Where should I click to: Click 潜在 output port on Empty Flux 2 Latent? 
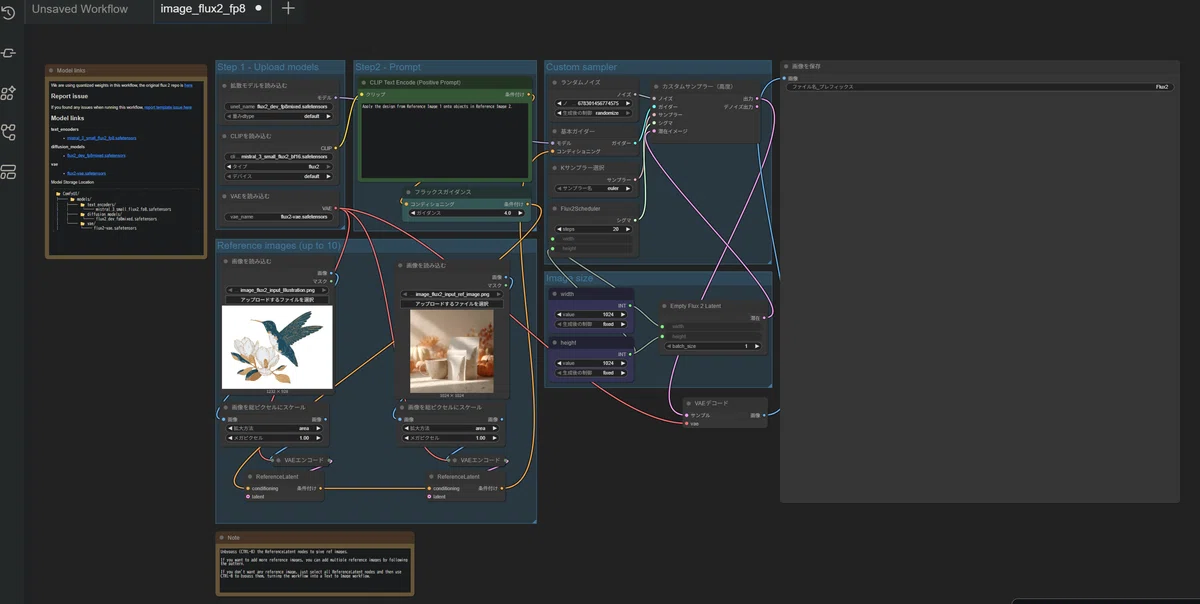[764, 317]
